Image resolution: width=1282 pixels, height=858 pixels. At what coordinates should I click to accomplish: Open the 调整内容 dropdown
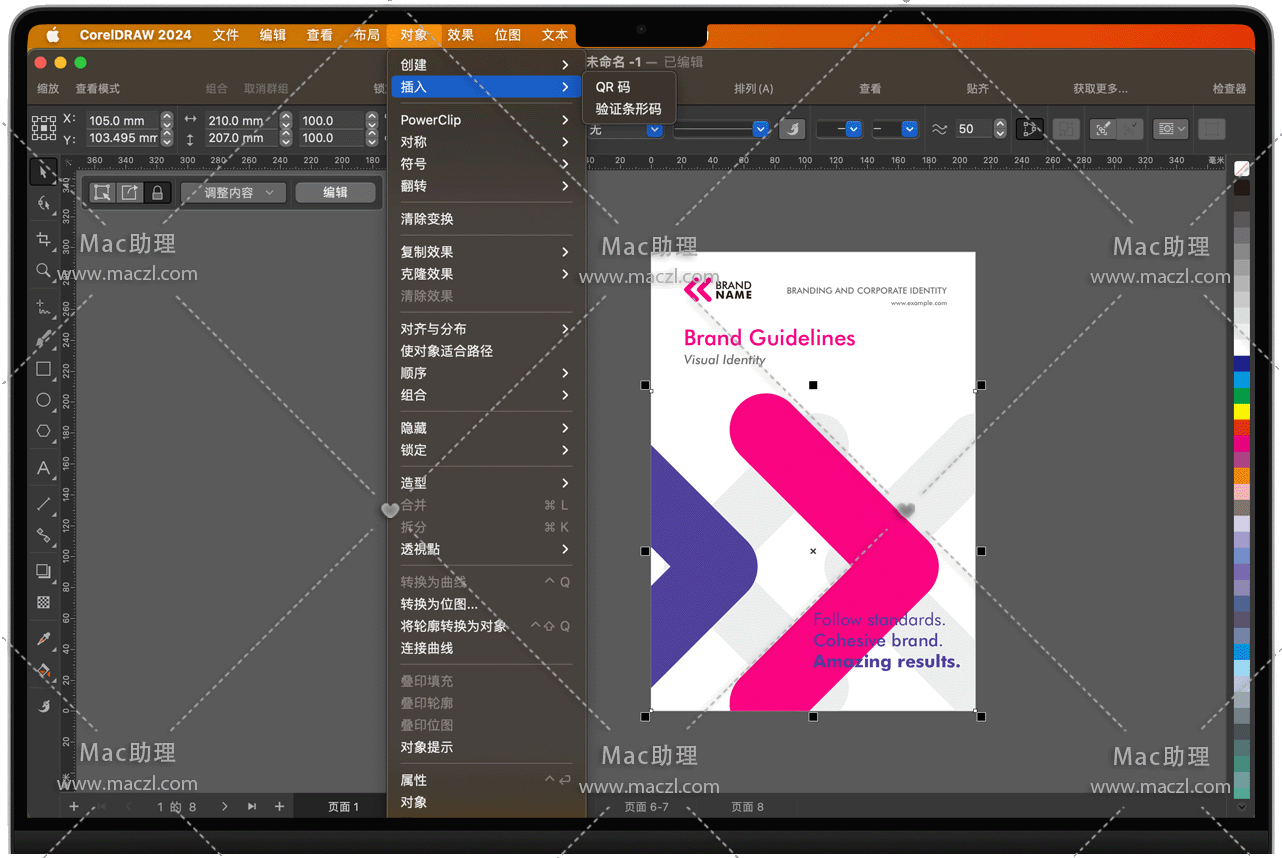[234, 193]
